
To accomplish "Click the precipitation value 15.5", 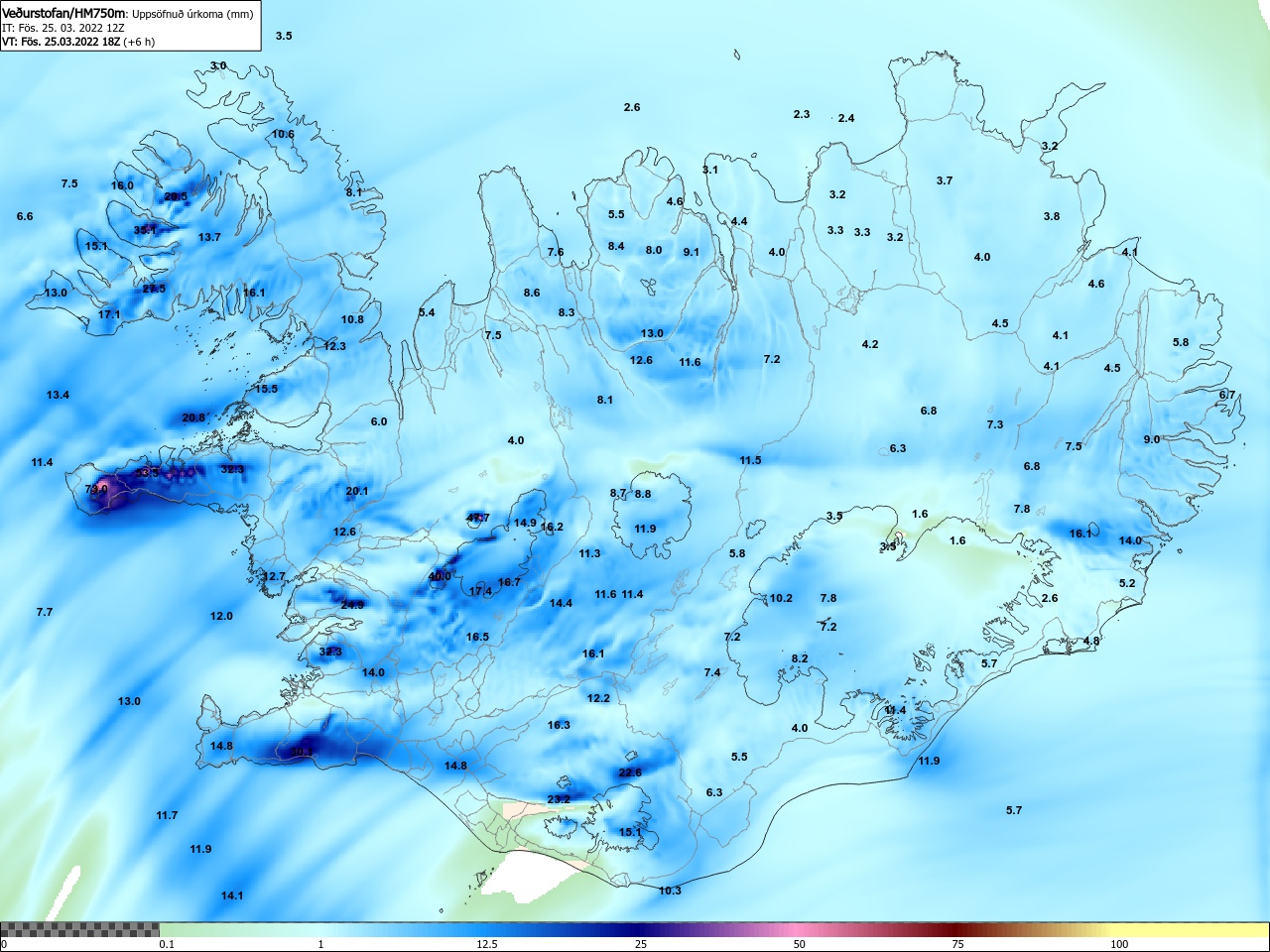I will (266, 390).
